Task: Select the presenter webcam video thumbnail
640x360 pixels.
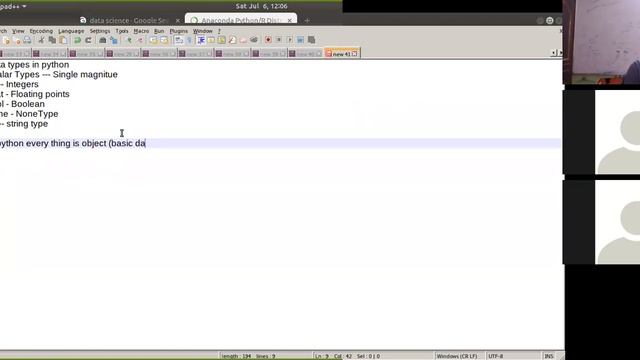Action: pos(601,42)
